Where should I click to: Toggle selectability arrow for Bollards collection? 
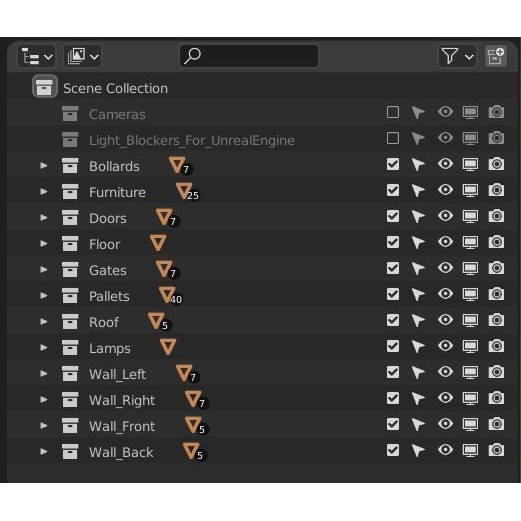418,164
